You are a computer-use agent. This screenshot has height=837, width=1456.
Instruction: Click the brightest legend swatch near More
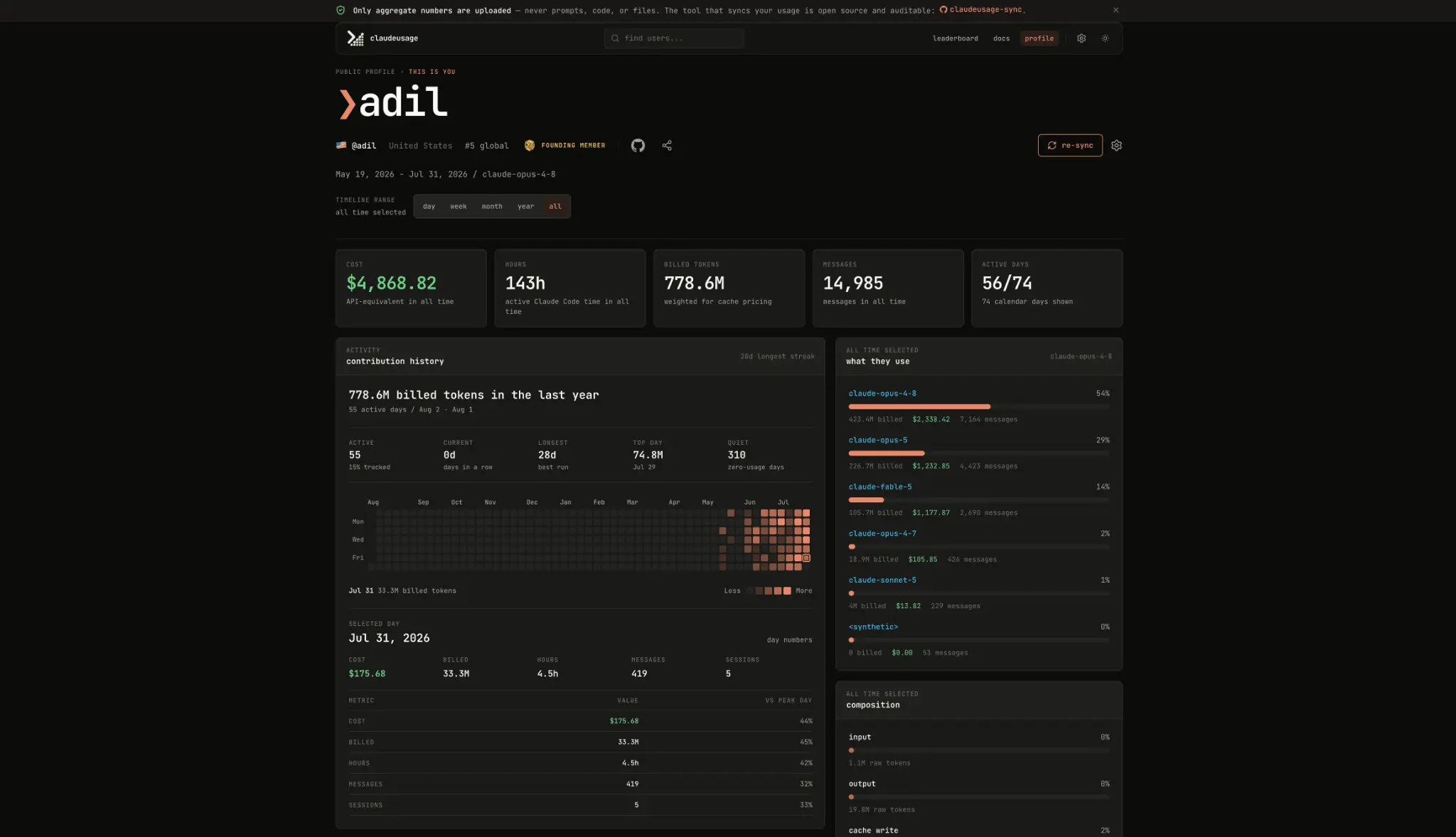click(787, 591)
